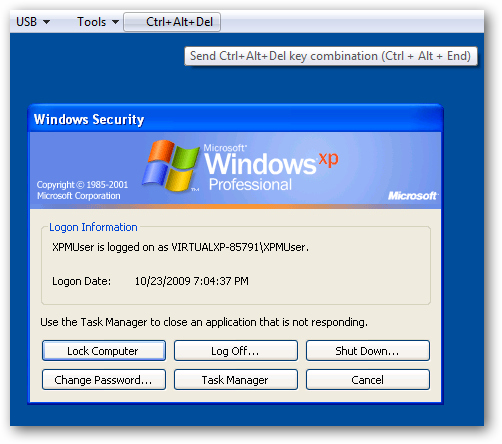Select the Shut Down... button
502x444 pixels.
pyautogui.click(x=368, y=351)
